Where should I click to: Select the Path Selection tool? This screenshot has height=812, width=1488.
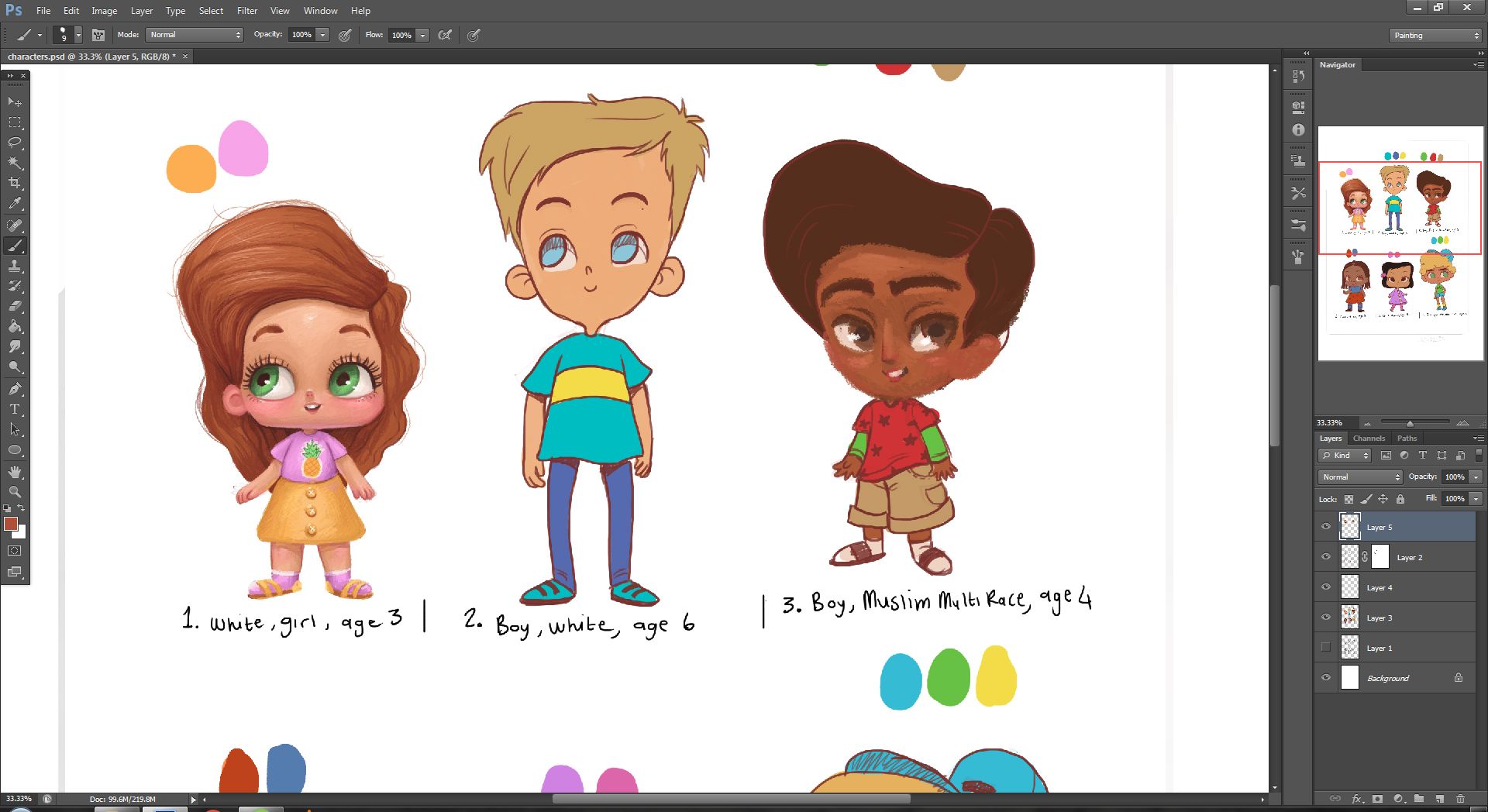pos(15,428)
